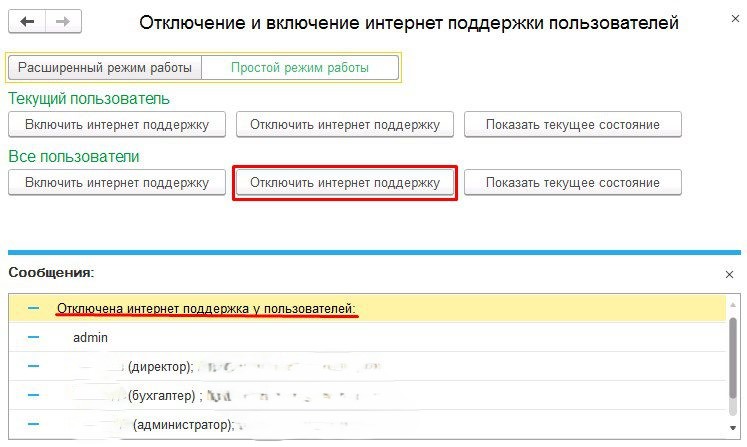This screenshot has width=747, height=447.
Task: Click the back arrow navigation button
Action: [x=27, y=21]
